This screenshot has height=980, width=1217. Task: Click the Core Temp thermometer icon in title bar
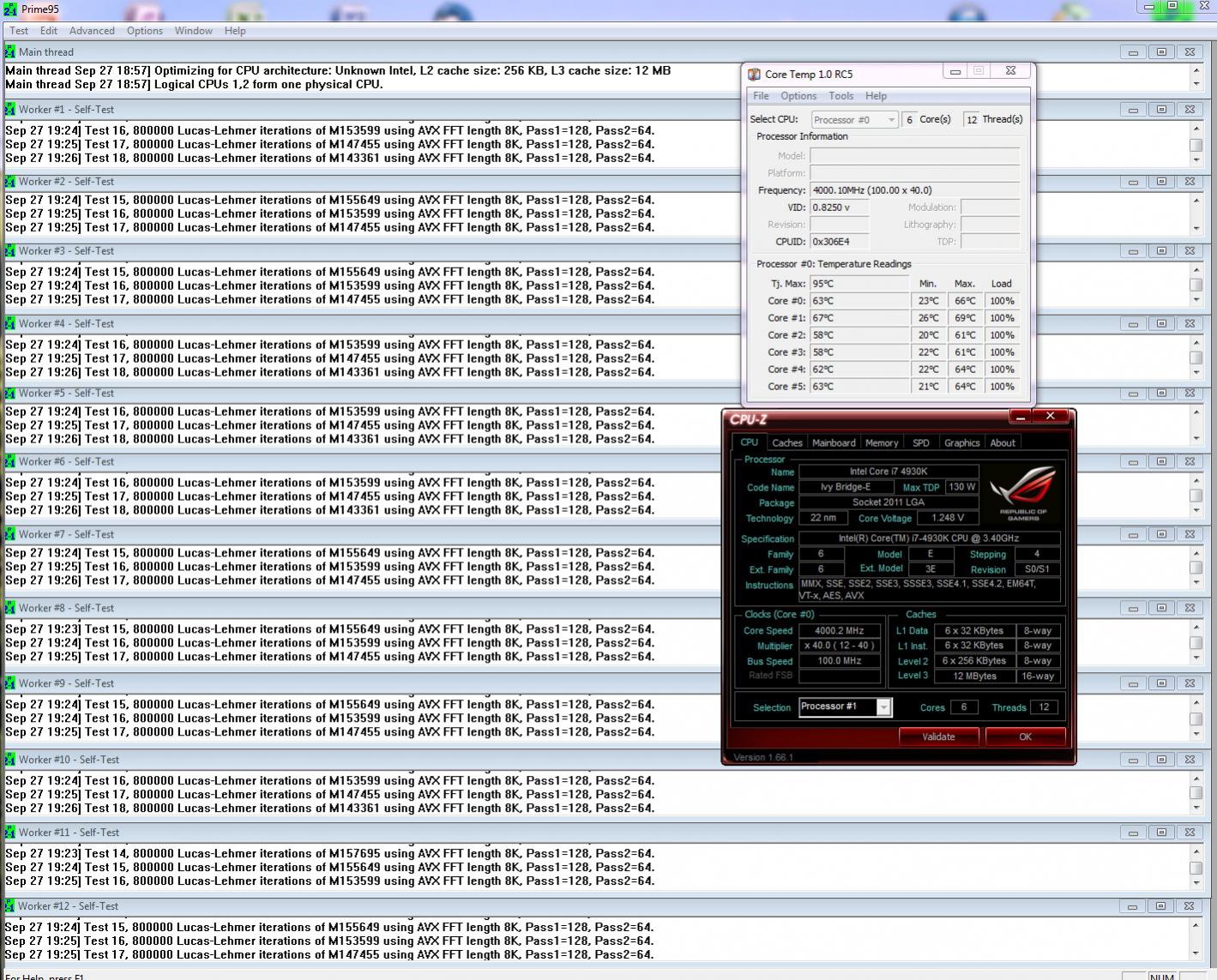[x=755, y=75]
